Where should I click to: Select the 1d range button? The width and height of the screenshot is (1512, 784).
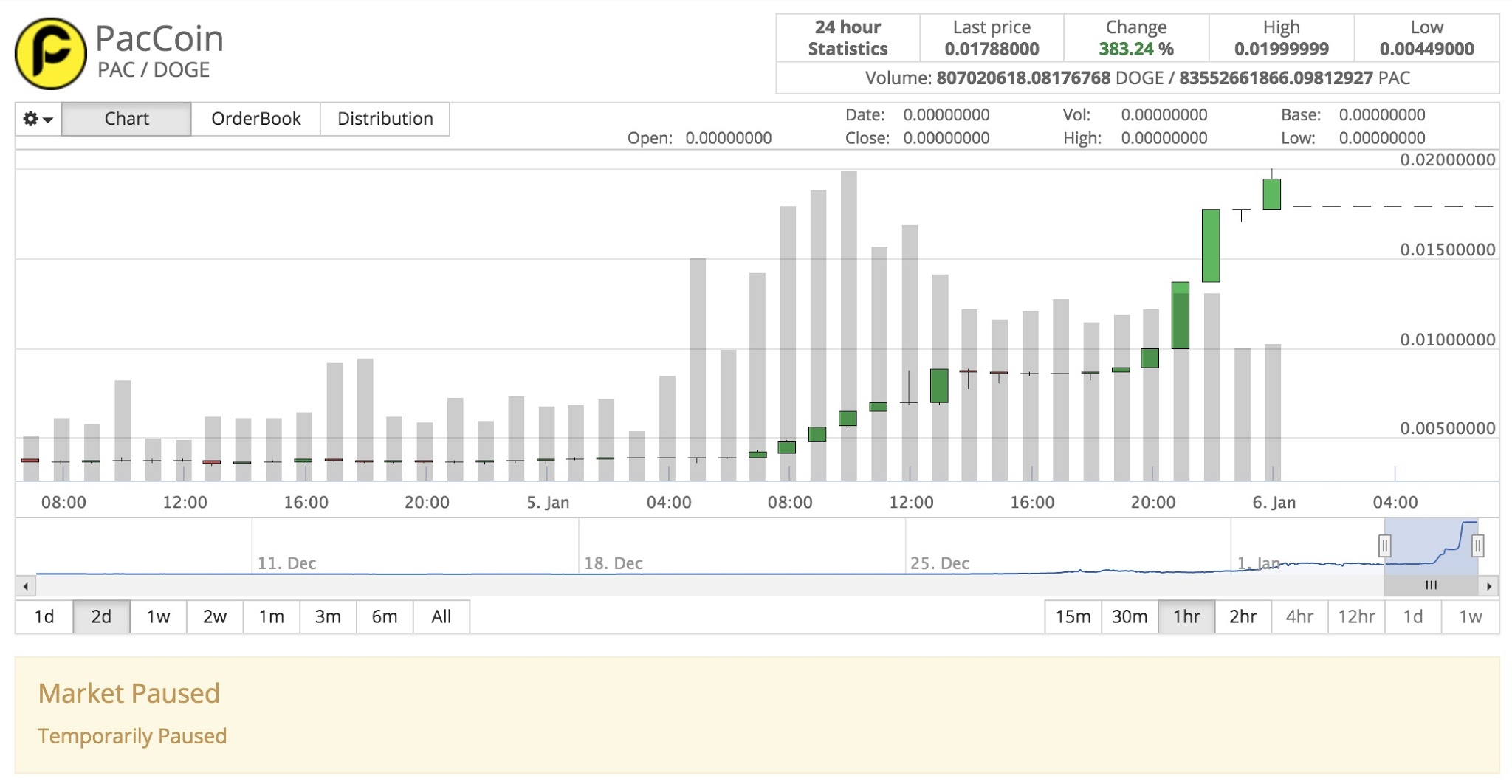coord(44,616)
